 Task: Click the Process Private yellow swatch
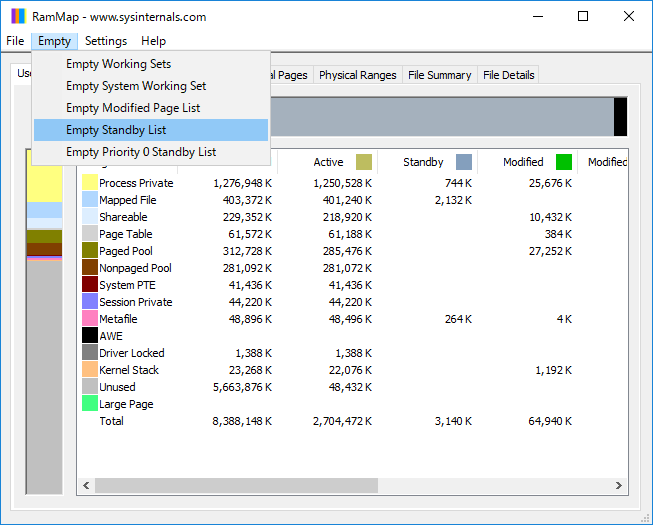(90, 183)
